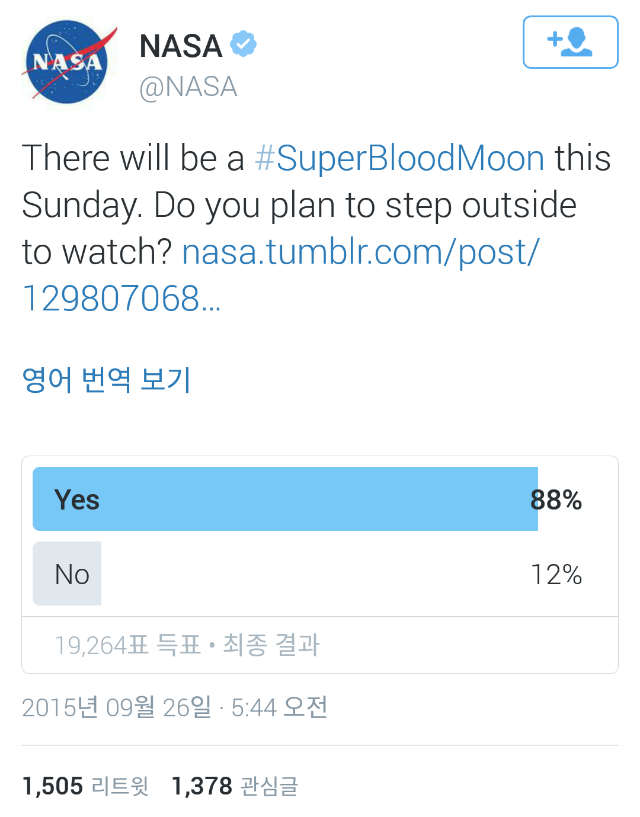Tap the follow user icon button

[570, 42]
